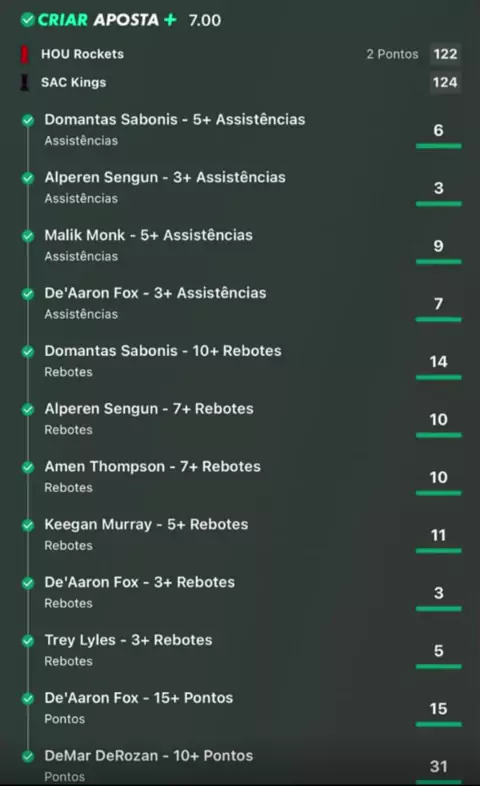This screenshot has height=786, width=480.
Task: Click the green plus icon after Aposta
Action: [x=170, y=20]
